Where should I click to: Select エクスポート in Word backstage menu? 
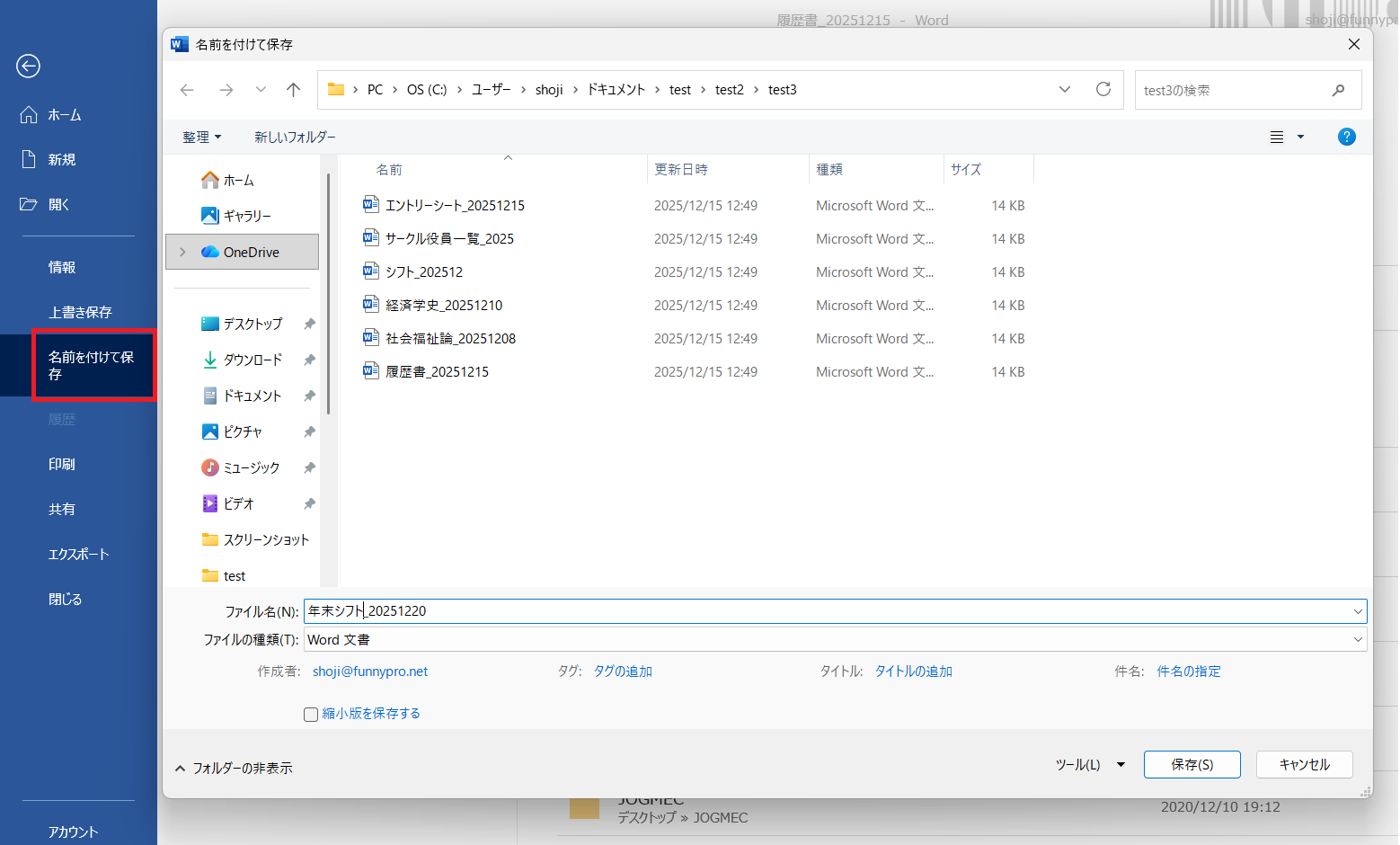click(x=79, y=554)
